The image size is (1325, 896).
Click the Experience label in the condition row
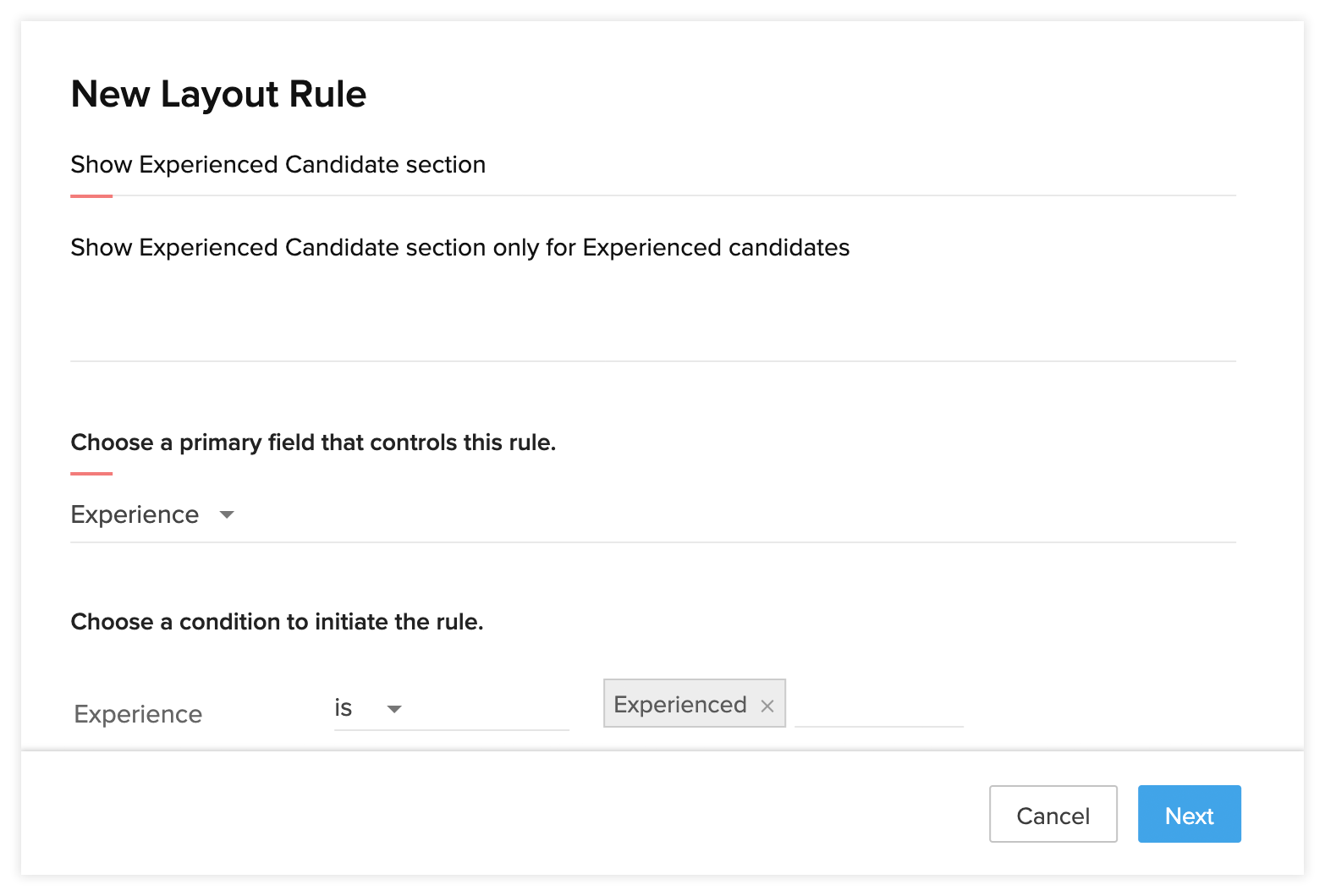point(138,714)
